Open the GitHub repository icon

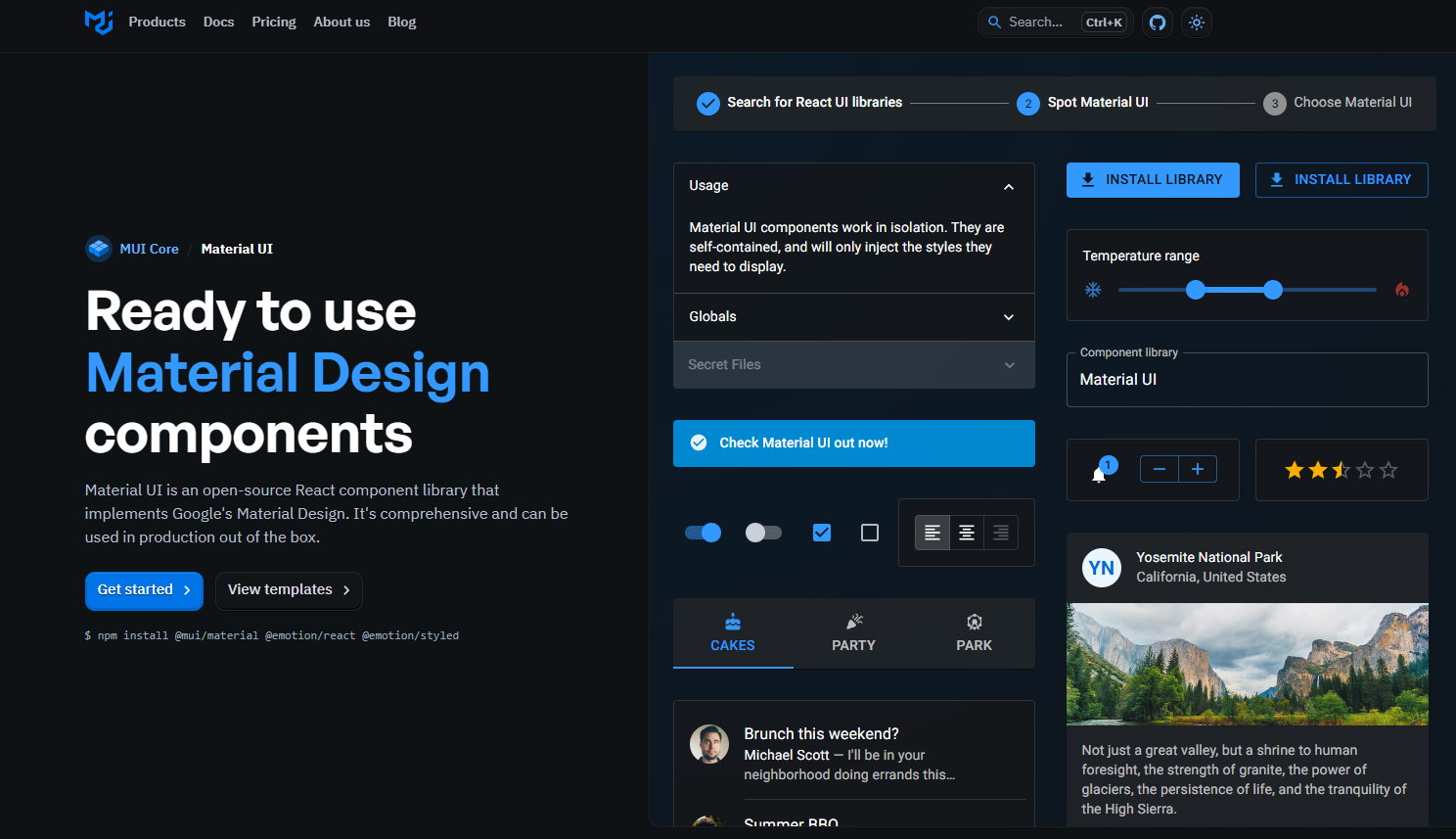(x=1158, y=23)
